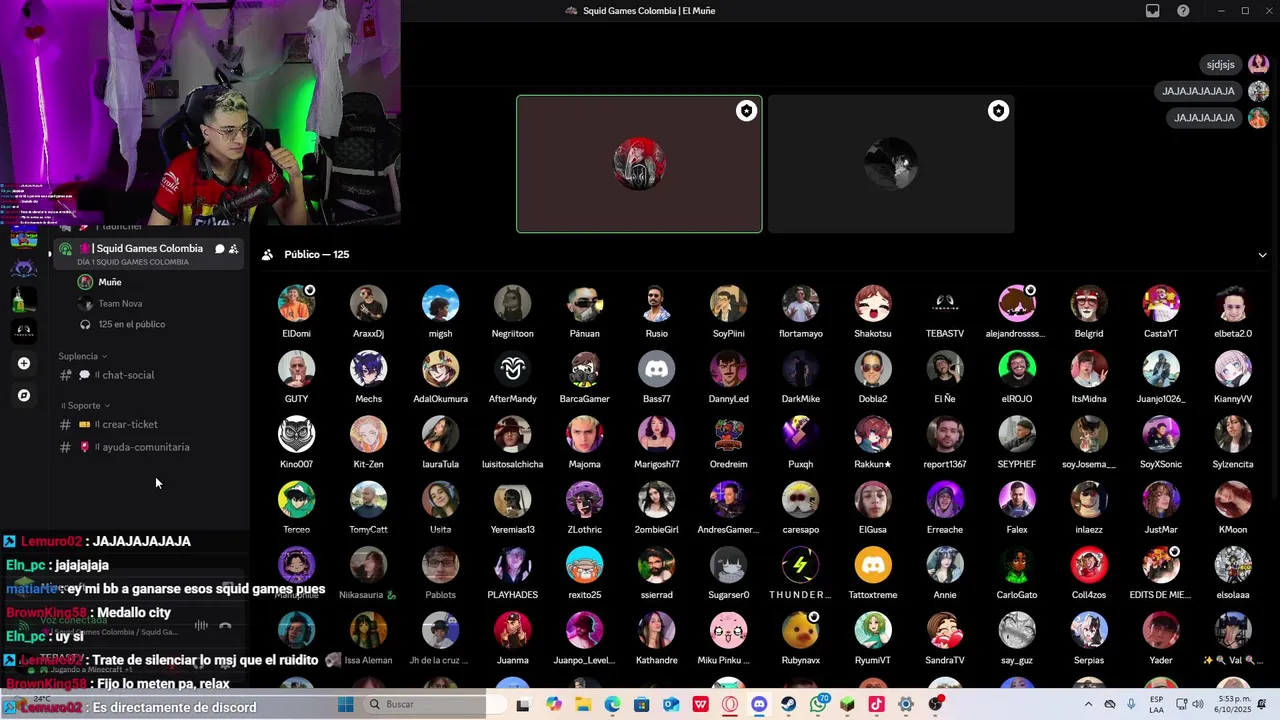Select the Squid Games Colombia stage channel
Viewport: 1280px width, 720px height.
point(149,254)
